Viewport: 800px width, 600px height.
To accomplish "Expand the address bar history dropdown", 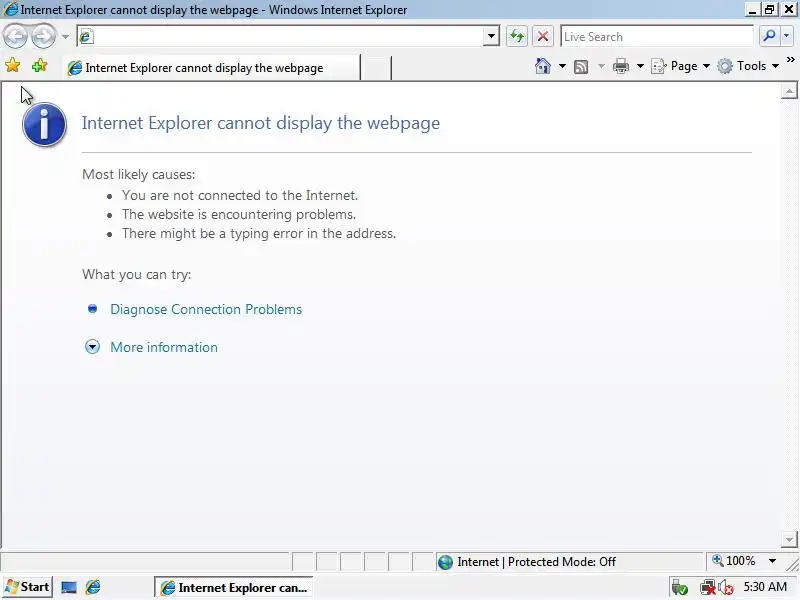I will 491,36.
